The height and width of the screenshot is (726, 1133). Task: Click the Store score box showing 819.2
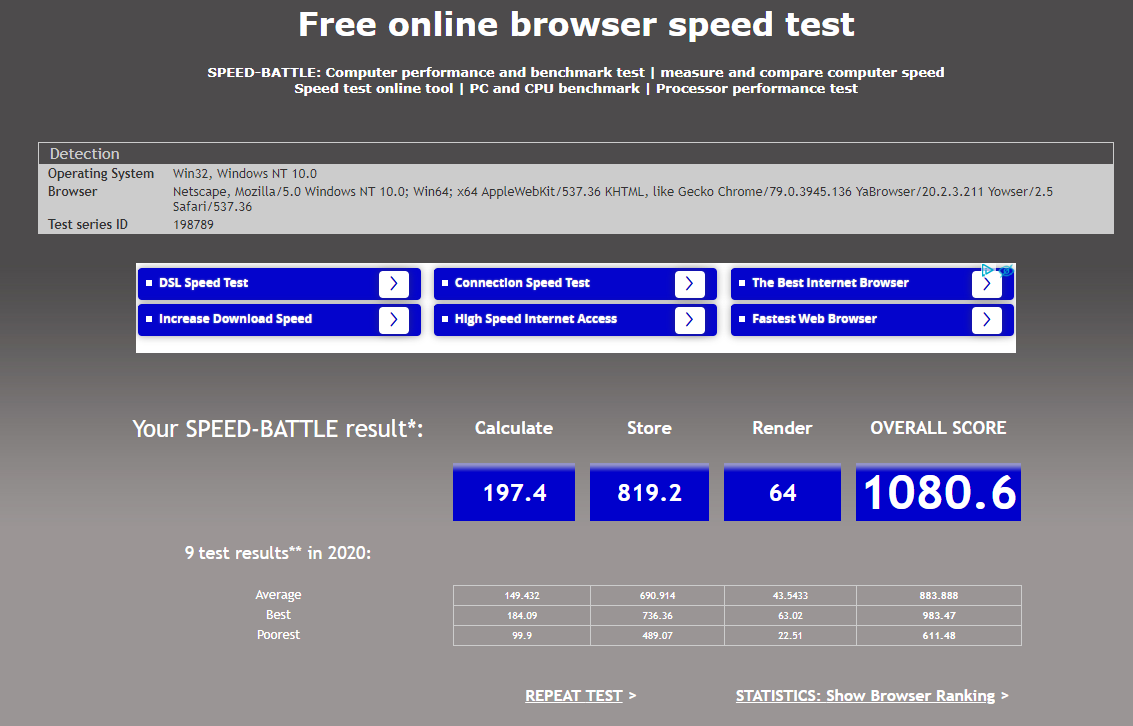point(649,492)
